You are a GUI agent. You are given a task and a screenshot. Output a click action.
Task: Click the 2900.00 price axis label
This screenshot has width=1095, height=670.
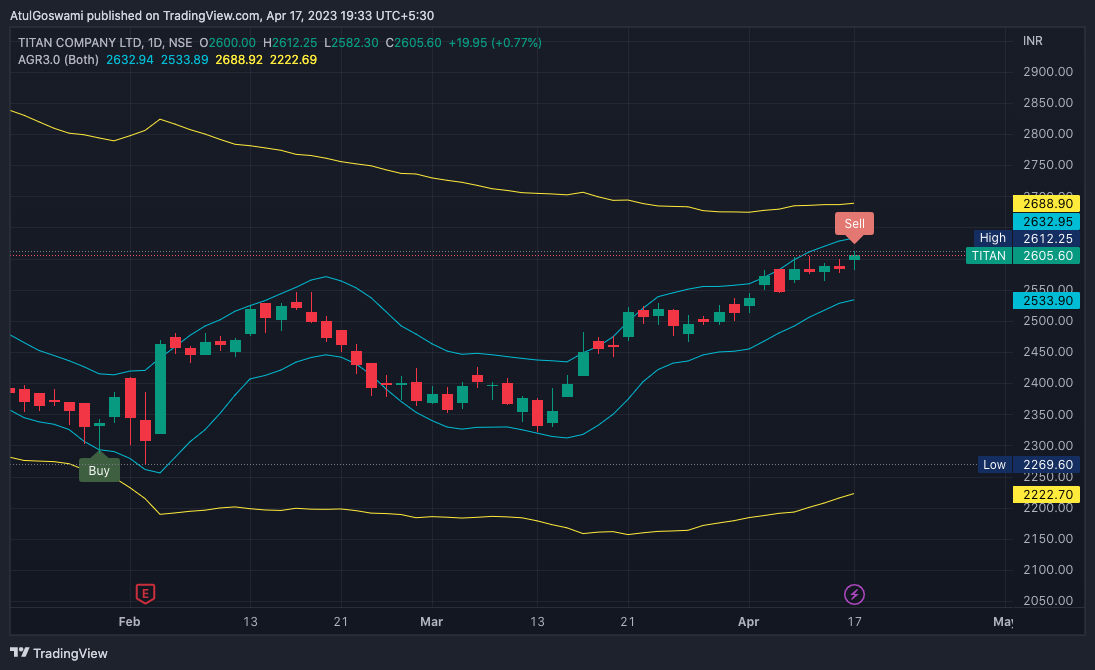1048,71
